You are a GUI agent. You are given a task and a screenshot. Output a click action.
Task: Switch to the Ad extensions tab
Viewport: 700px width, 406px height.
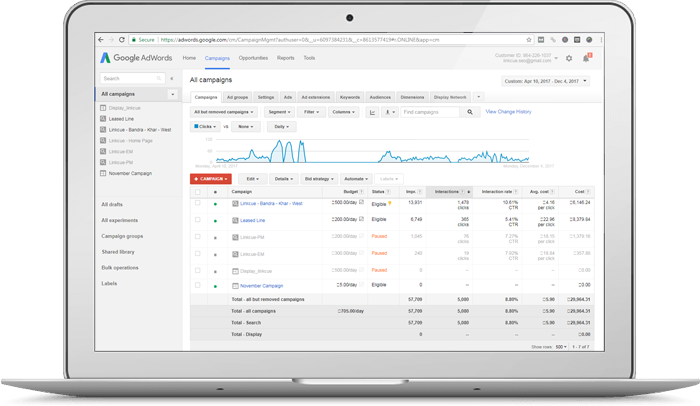point(316,97)
